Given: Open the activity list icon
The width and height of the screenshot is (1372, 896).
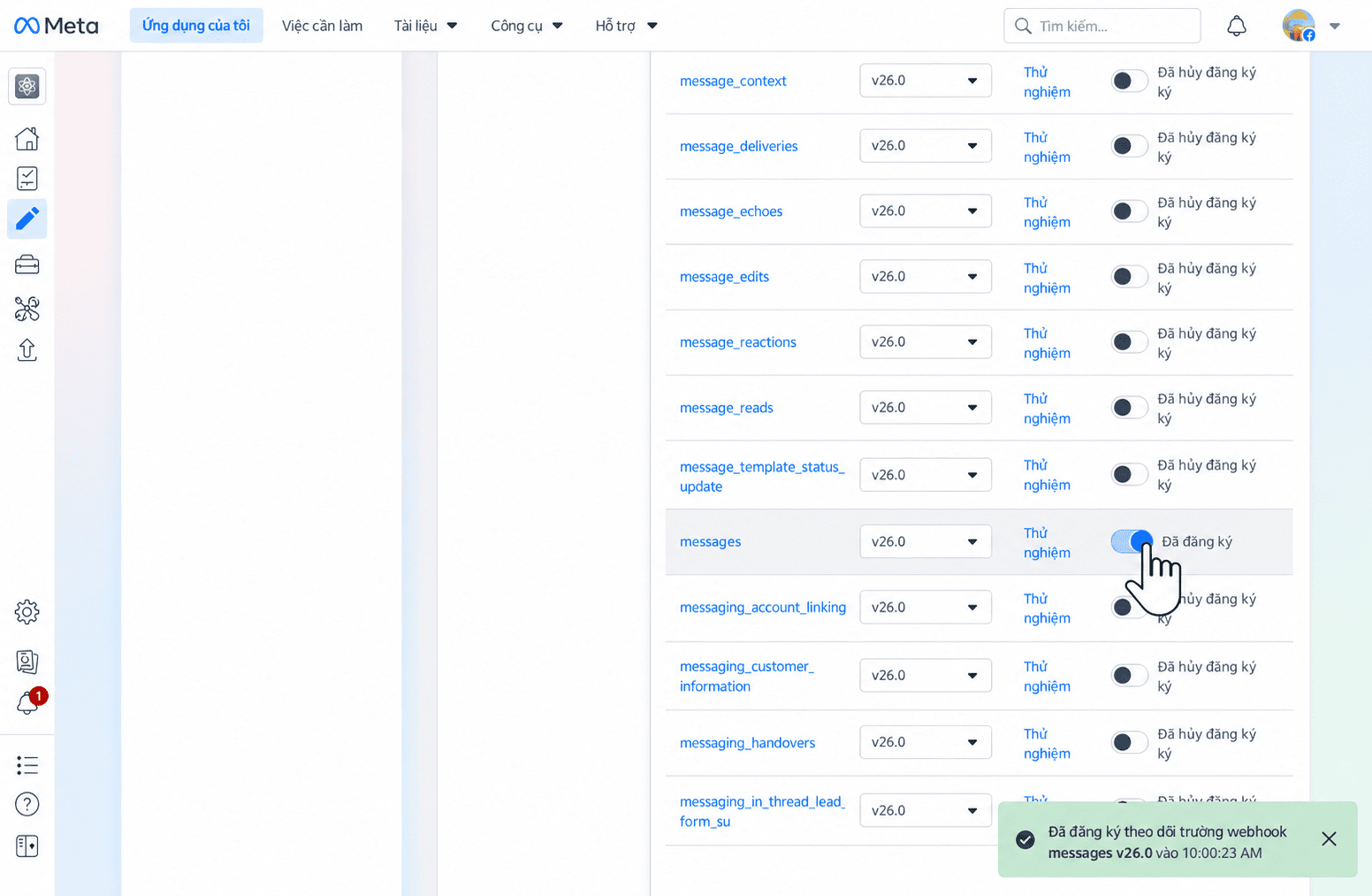Looking at the screenshot, I should tap(27, 765).
